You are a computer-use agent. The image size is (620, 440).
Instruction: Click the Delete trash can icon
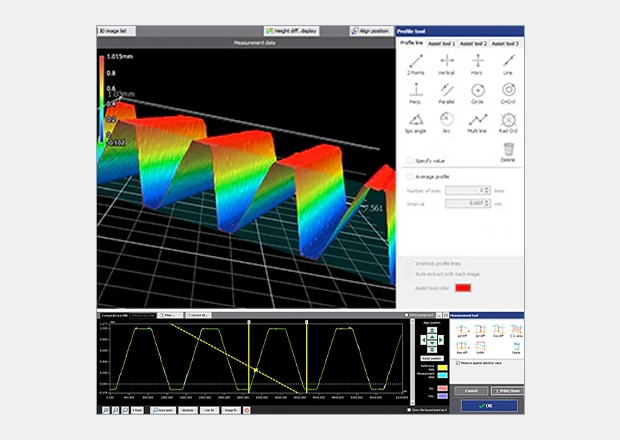[508, 151]
